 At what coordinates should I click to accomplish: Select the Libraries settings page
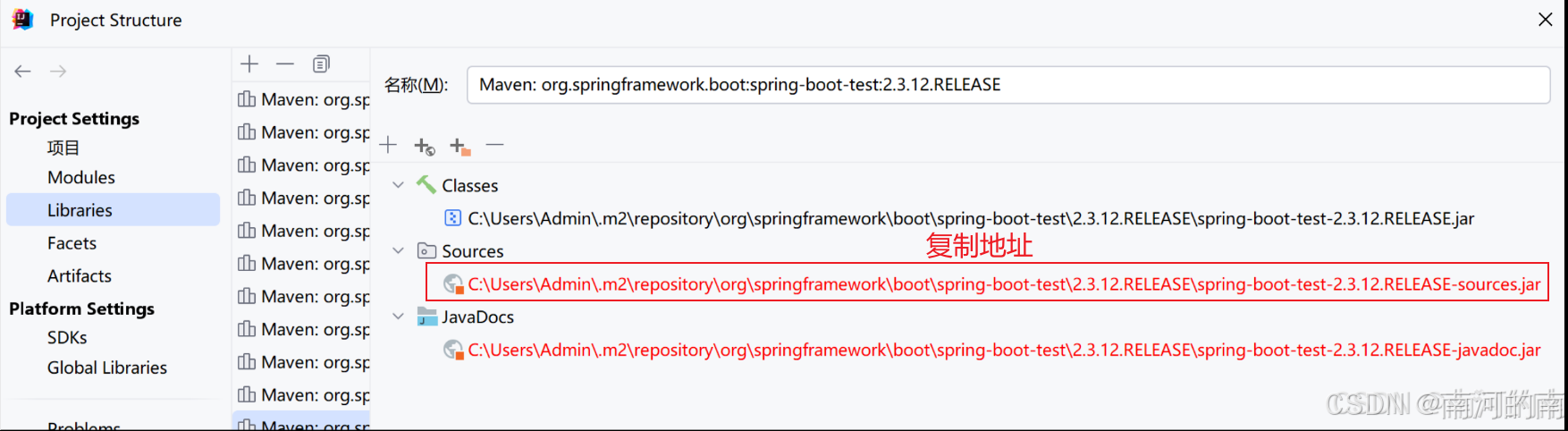(113, 210)
